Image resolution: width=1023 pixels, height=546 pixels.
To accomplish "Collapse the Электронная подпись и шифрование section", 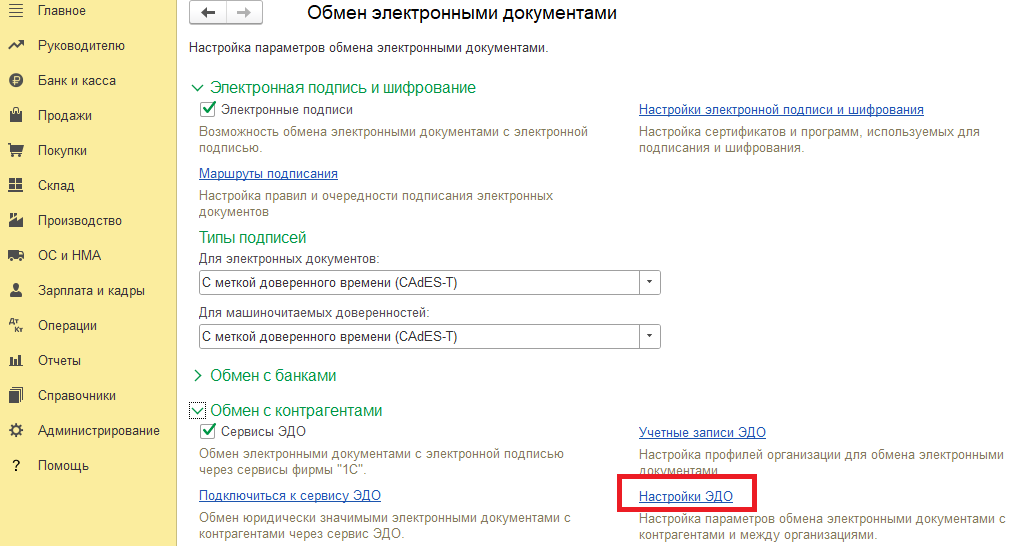I will pos(197,87).
